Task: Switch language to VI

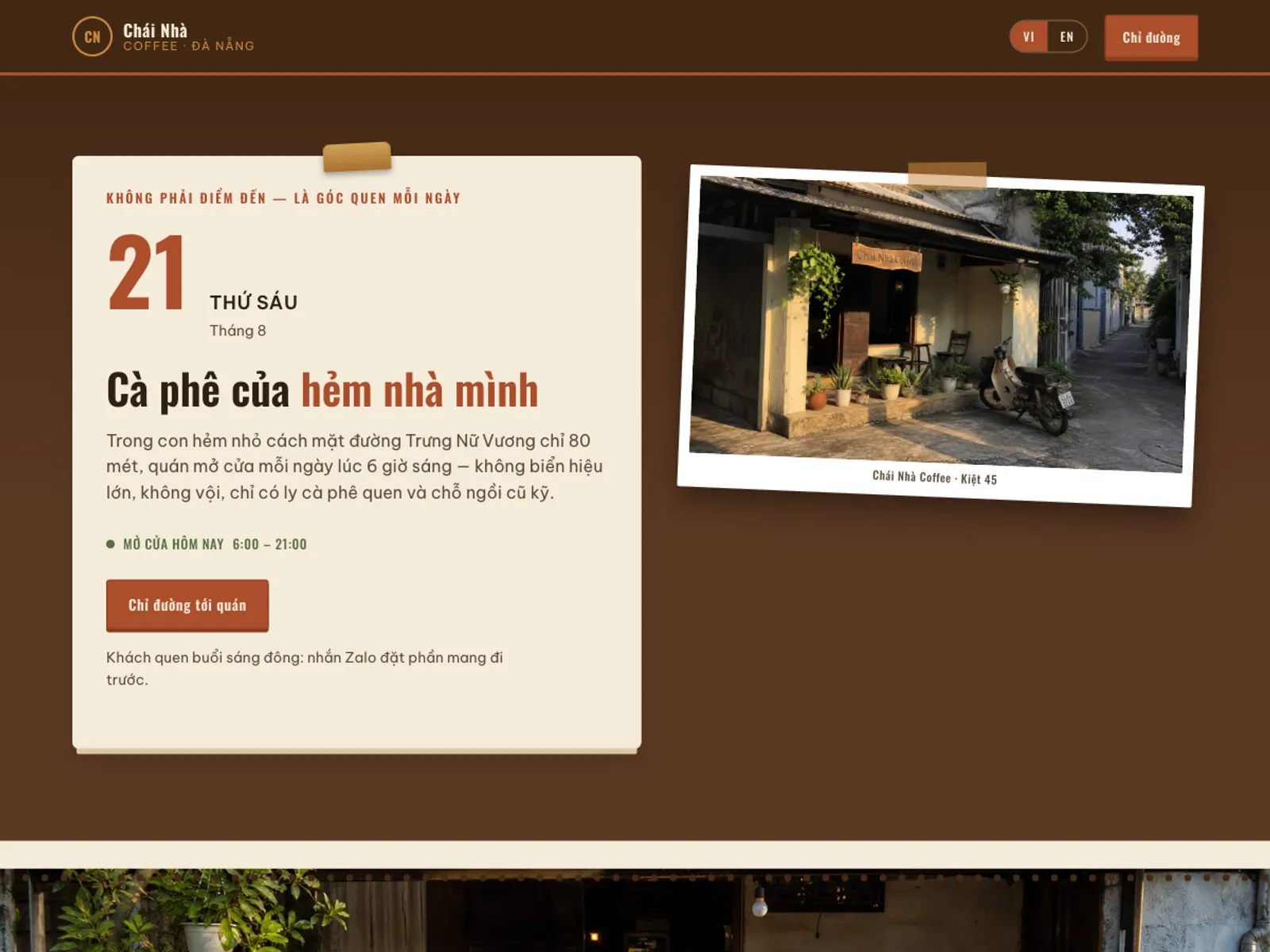Action: coord(1029,36)
